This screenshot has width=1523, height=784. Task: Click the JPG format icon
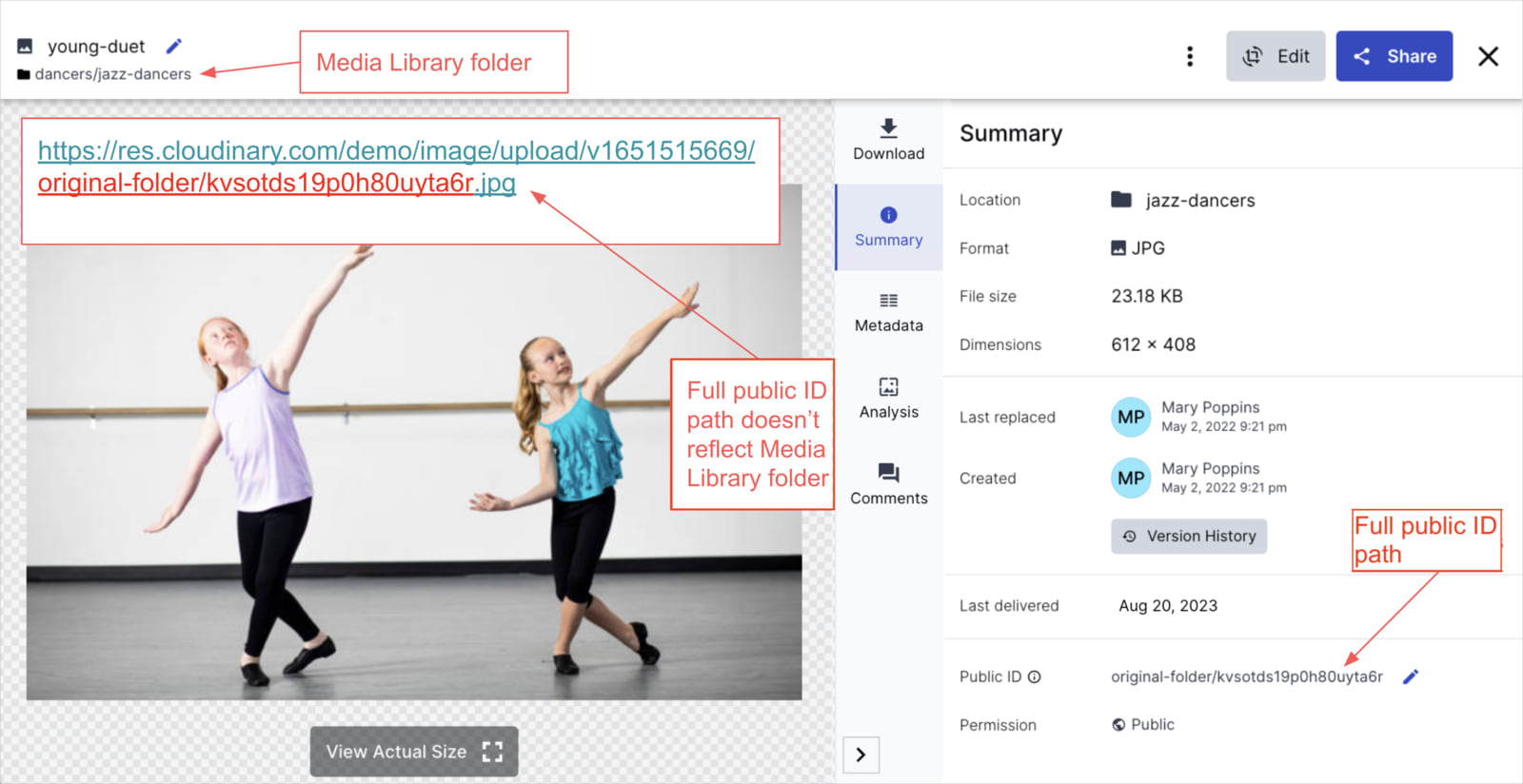[x=1118, y=248]
